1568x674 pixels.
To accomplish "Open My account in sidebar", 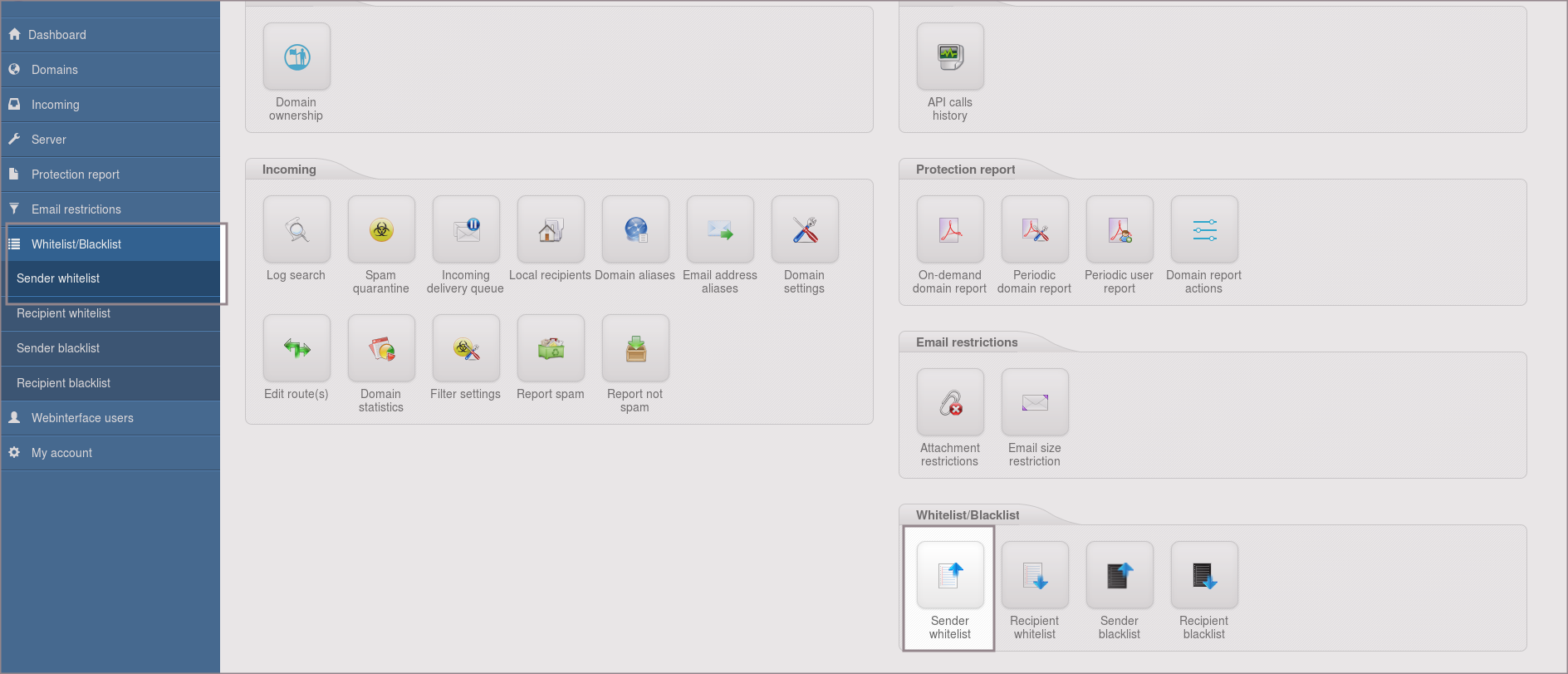I will coord(62,453).
